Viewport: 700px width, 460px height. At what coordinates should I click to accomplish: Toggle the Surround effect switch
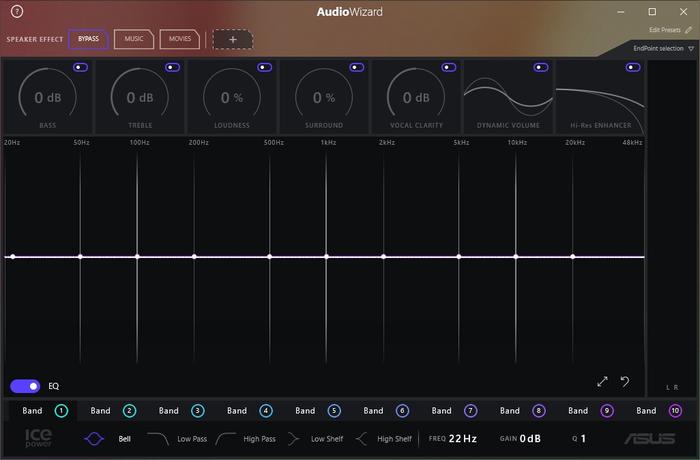(x=357, y=67)
